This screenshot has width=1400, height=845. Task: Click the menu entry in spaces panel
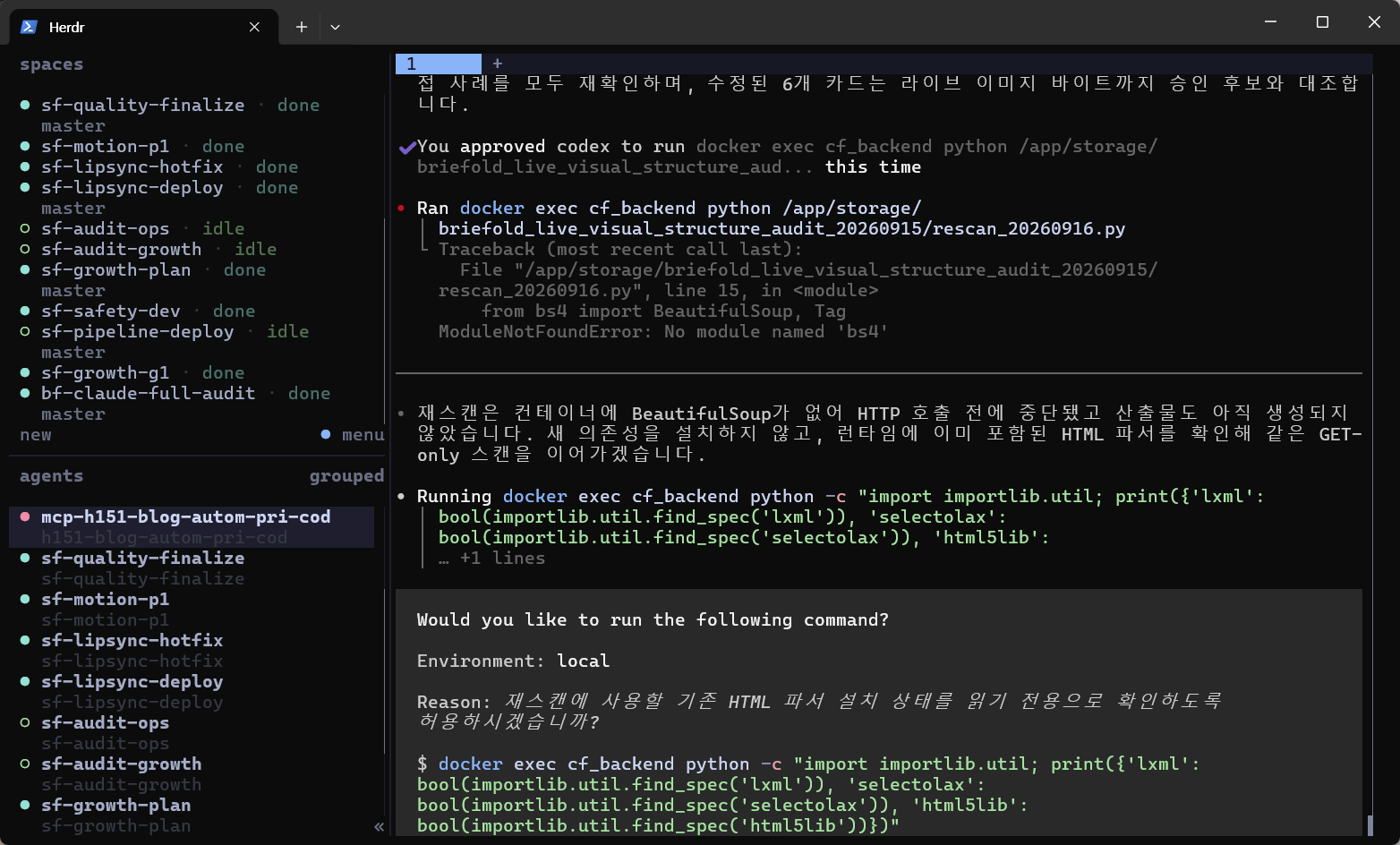tap(363, 434)
